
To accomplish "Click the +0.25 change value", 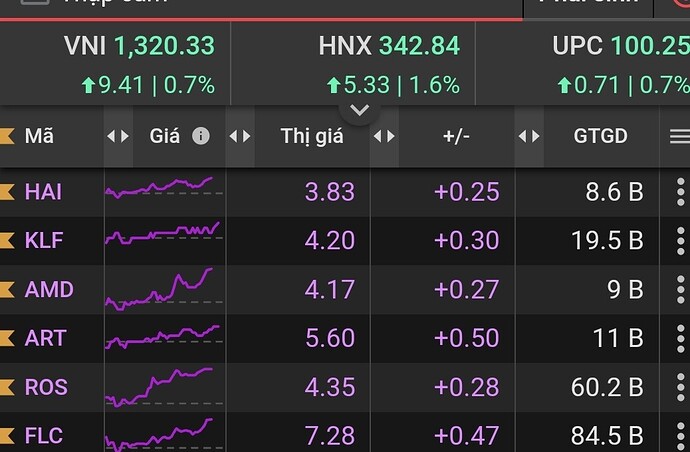I will point(467,192).
